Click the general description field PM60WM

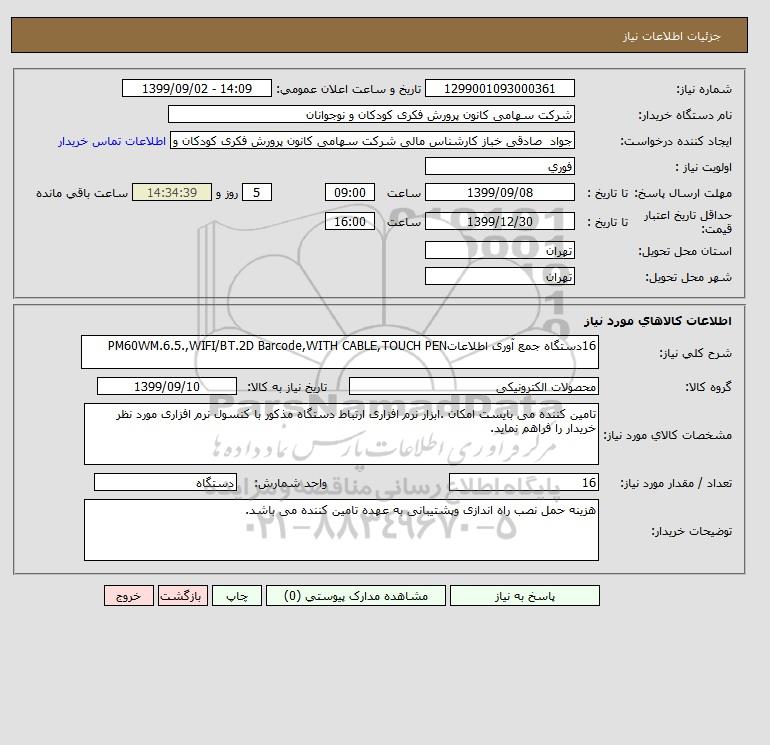pos(340,352)
